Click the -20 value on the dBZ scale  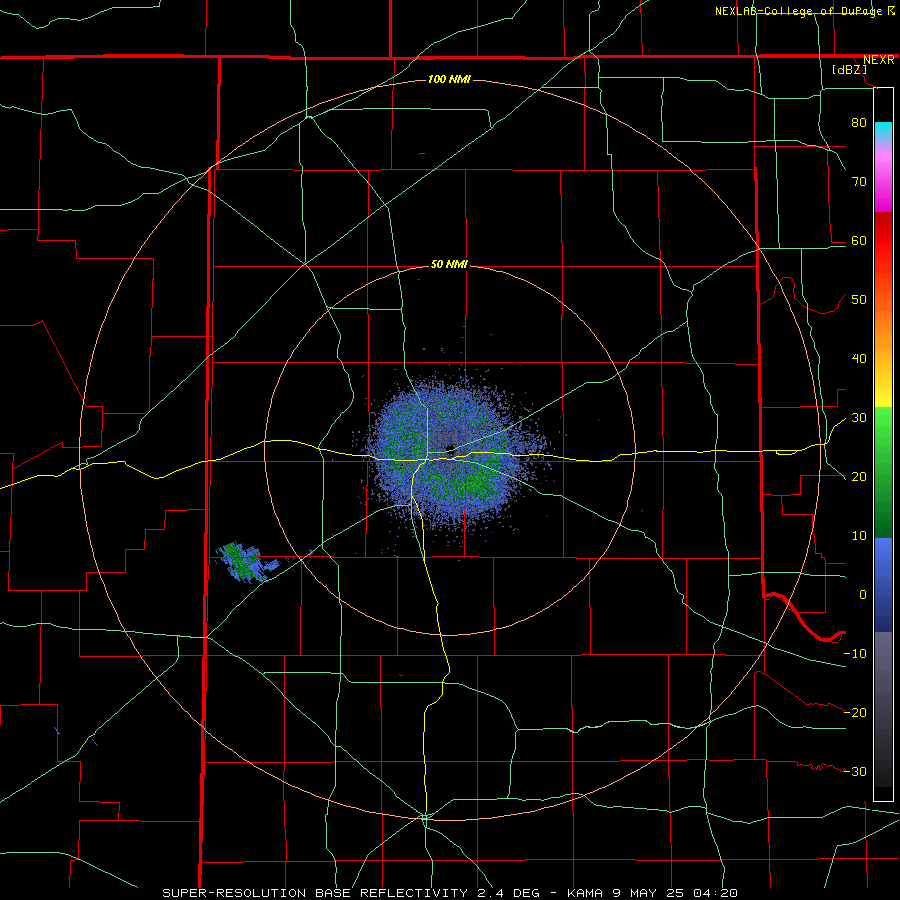[855, 712]
